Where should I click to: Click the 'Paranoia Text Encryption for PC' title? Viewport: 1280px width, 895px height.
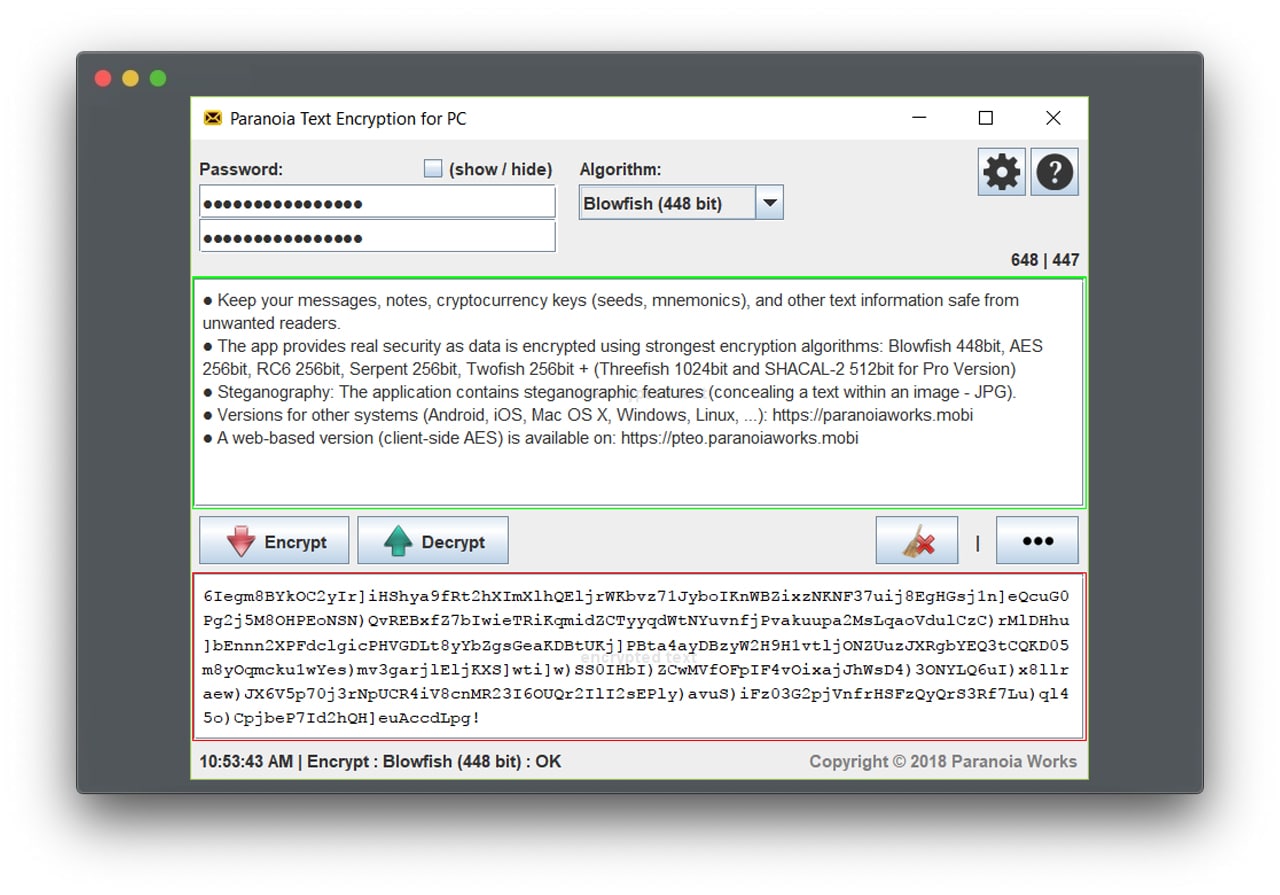click(348, 118)
